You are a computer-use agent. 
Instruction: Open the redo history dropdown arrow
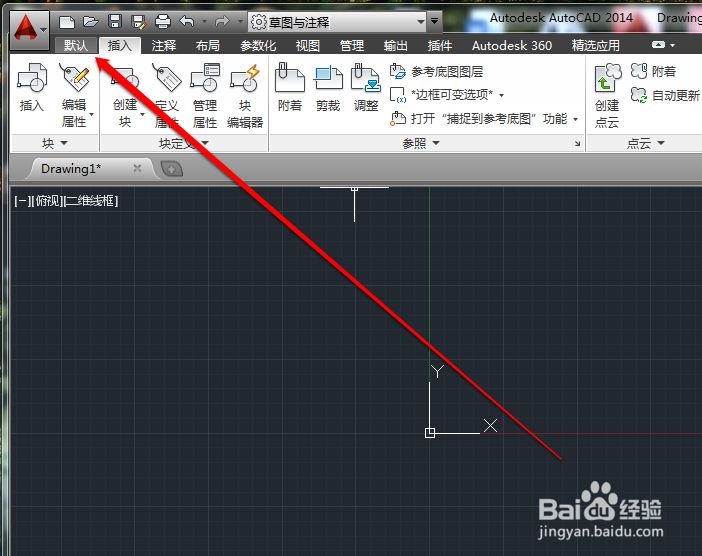coord(240,21)
